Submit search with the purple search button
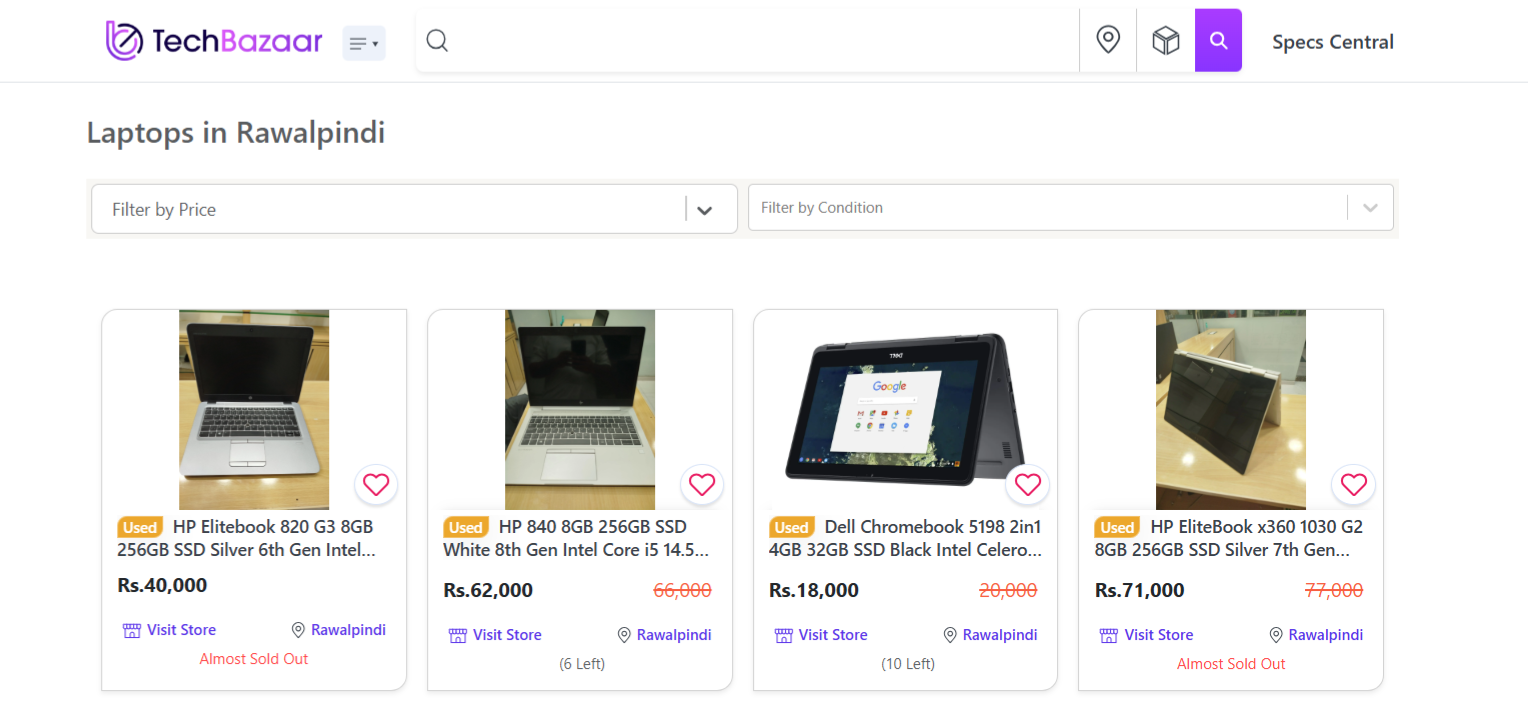The height and width of the screenshot is (705, 1528). [x=1218, y=41]
